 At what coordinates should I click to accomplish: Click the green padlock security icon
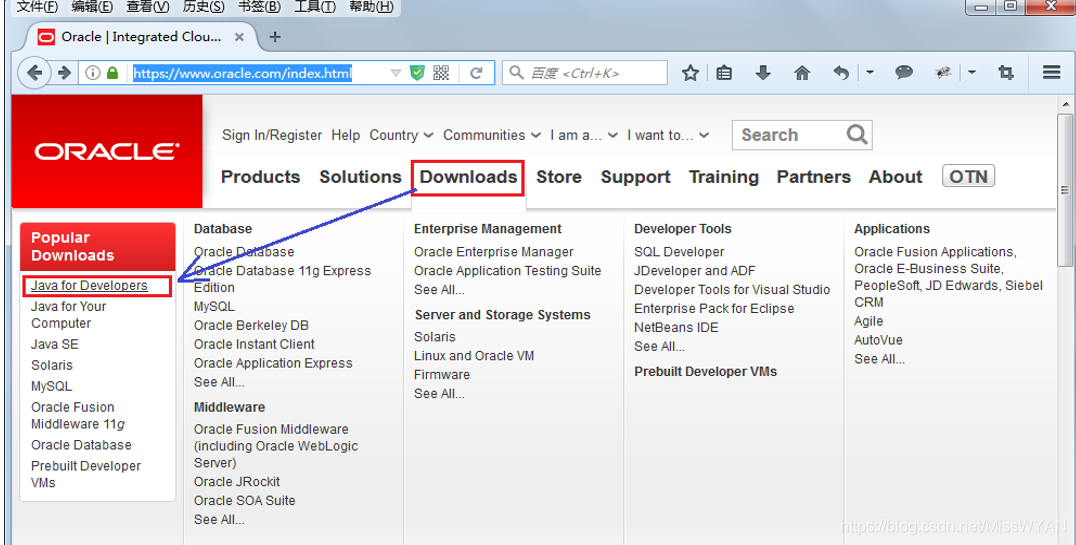tap(113, 73)
